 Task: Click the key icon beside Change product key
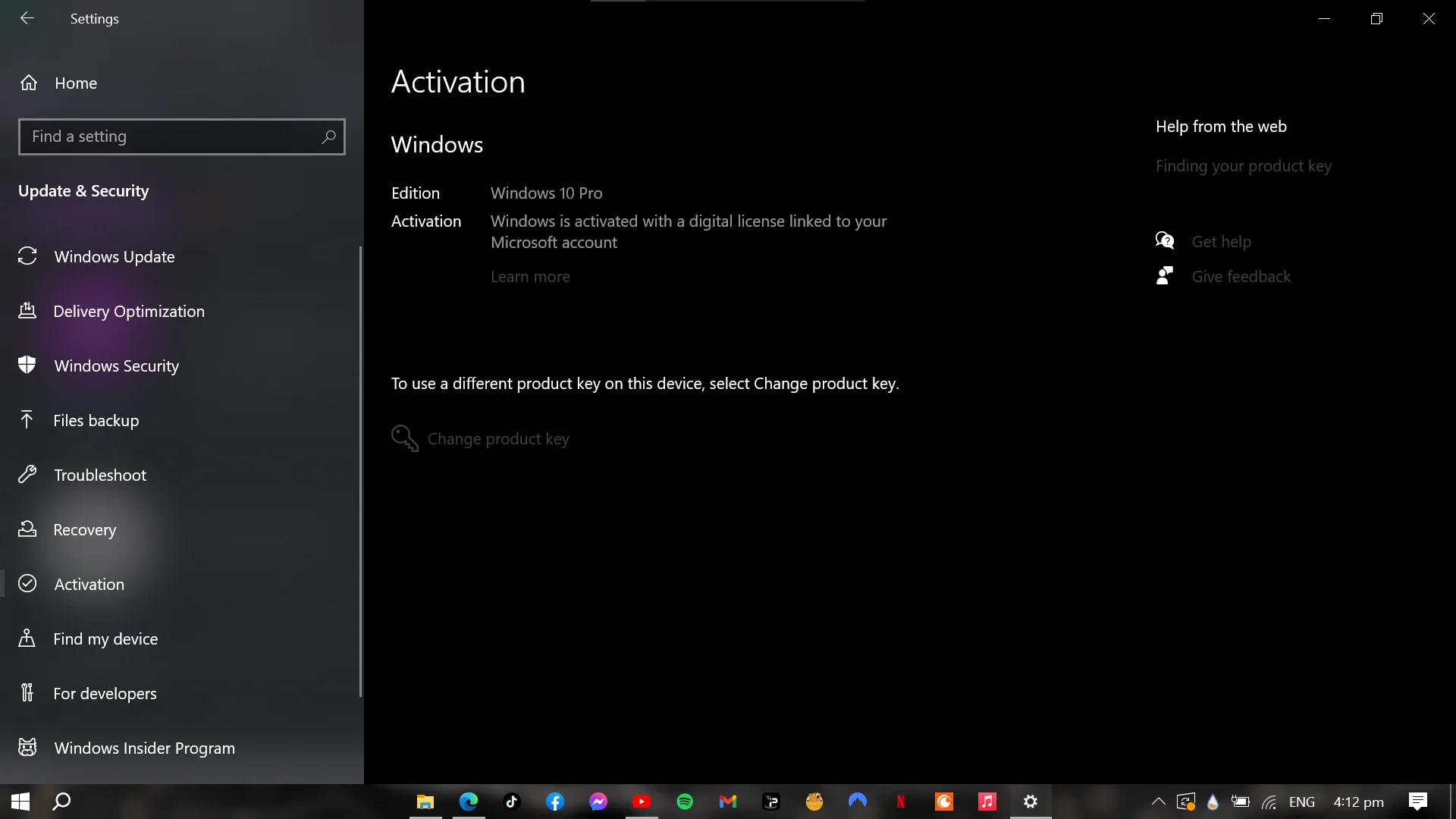[x=405, y=438]
